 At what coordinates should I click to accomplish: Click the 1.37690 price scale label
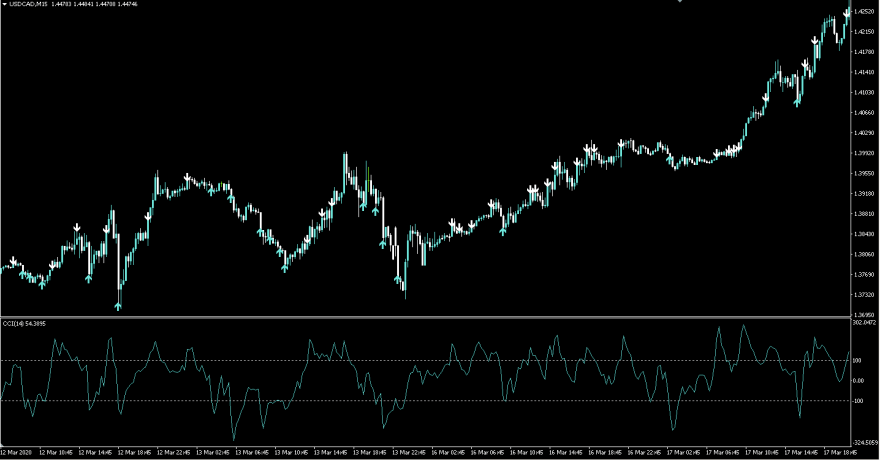(865, 274)
